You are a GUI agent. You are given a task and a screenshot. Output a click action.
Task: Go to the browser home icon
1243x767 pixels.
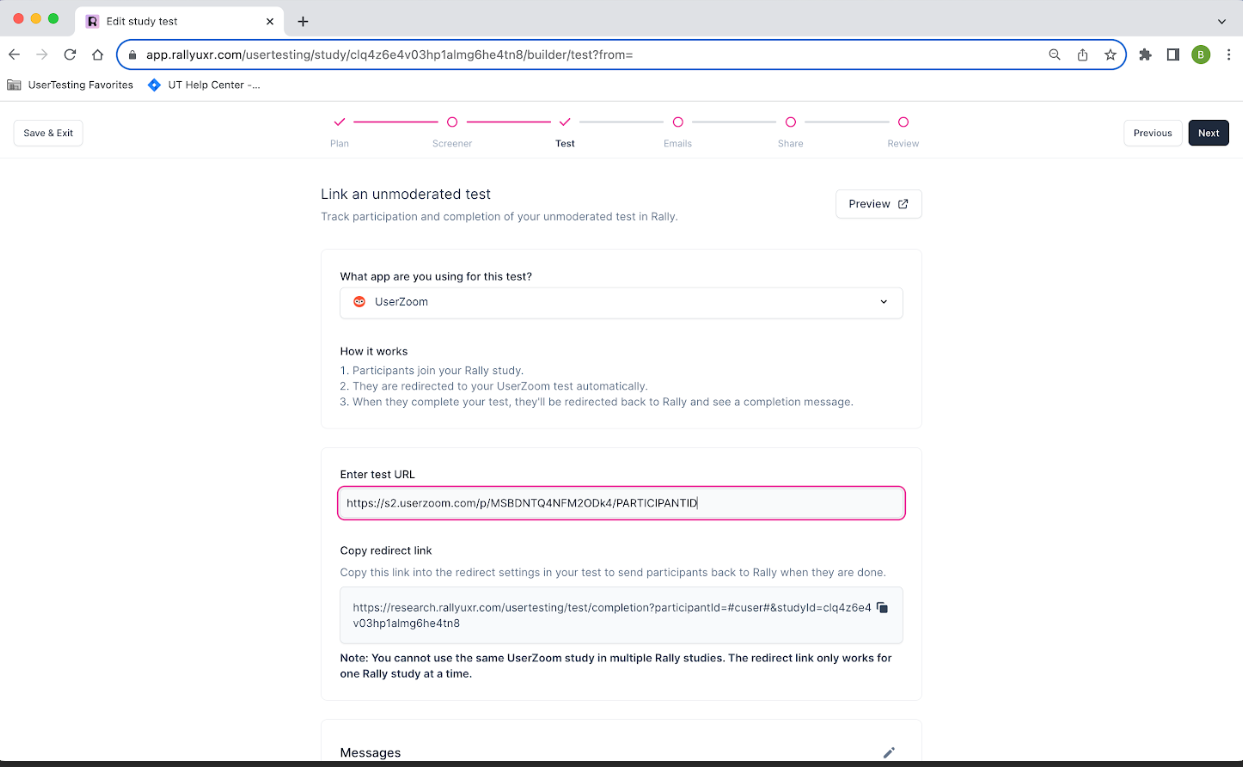tap(98, 55)
